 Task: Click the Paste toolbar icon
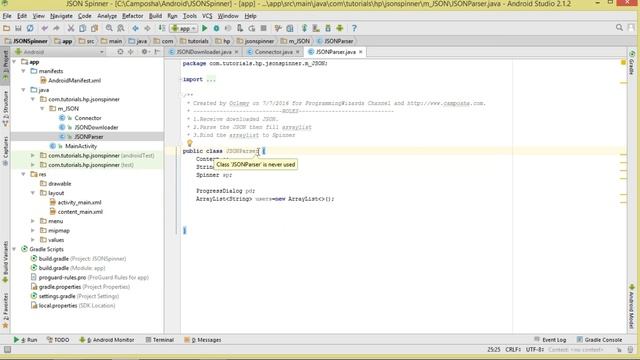coord(95,28)
